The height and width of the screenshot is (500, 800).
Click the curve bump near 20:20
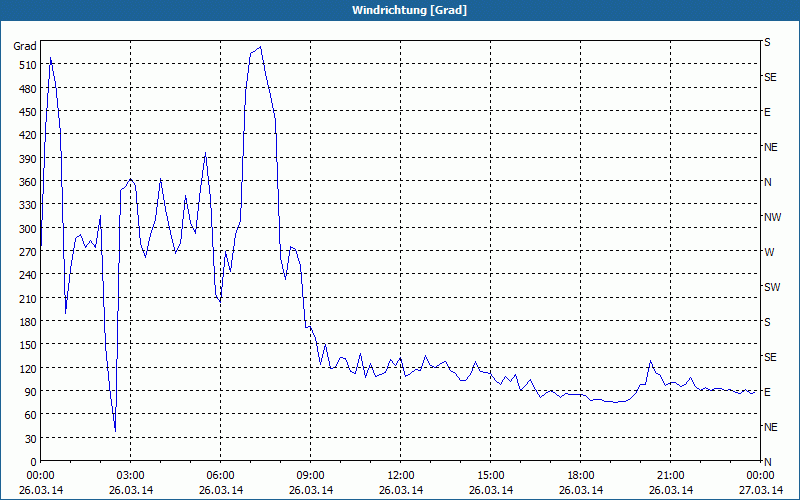pos(651,361)
